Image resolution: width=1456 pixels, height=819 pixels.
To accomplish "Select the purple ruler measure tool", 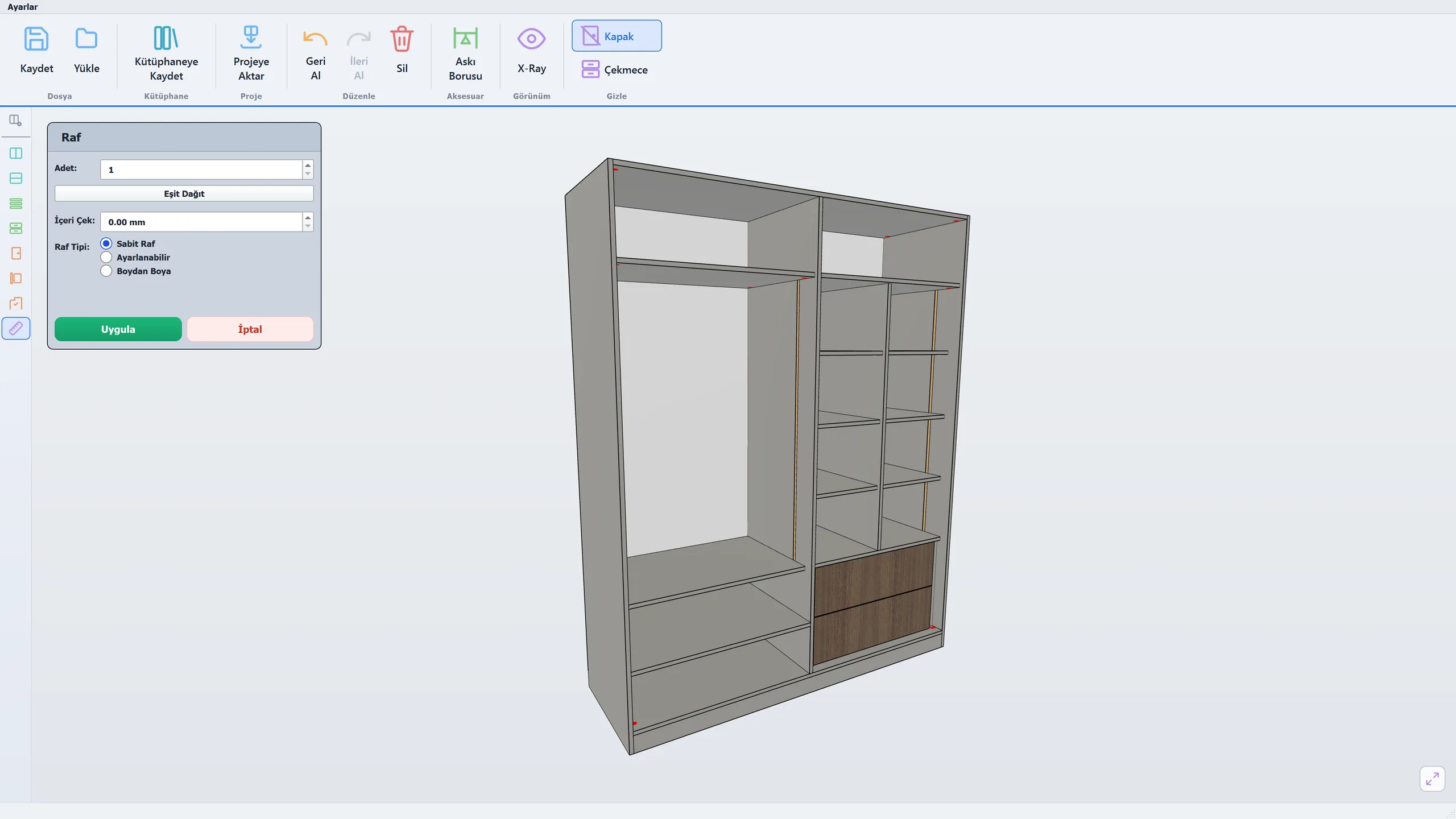I will coord(16,329).
